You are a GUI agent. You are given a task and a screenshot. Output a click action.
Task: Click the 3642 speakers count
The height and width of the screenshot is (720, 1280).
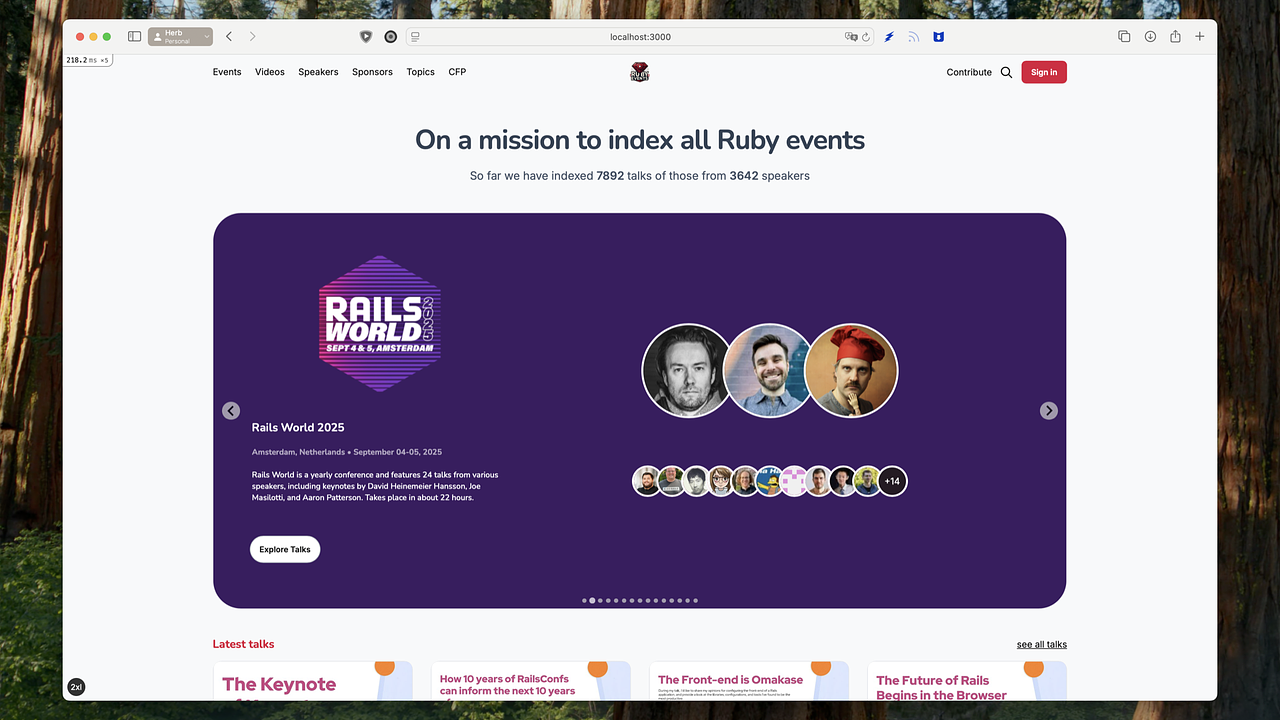[x=744, y=176]
